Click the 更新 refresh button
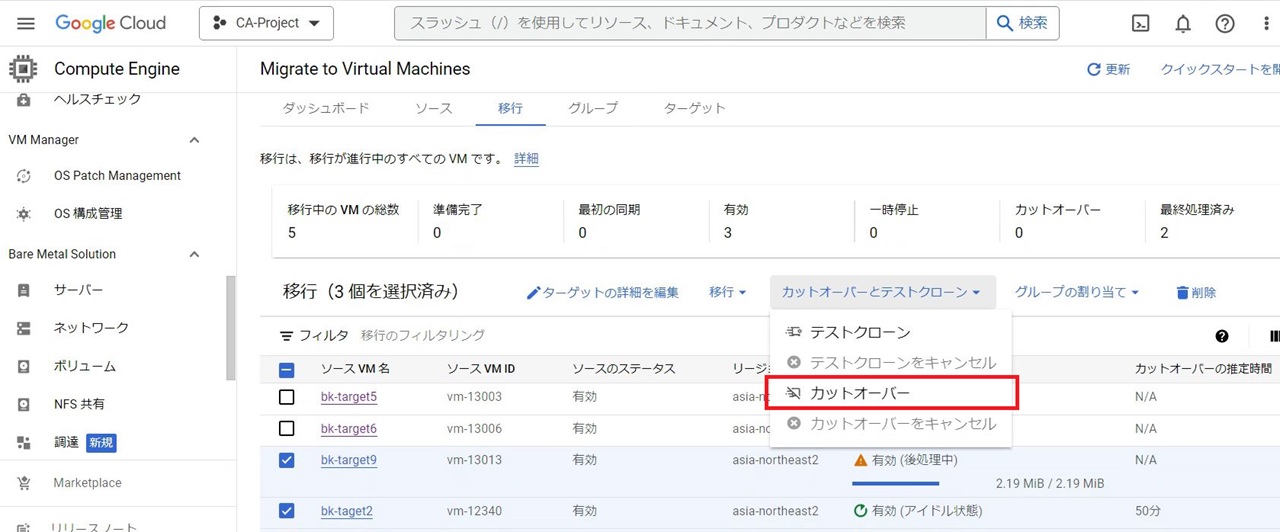The image size is (1280, 532). 1109,69
